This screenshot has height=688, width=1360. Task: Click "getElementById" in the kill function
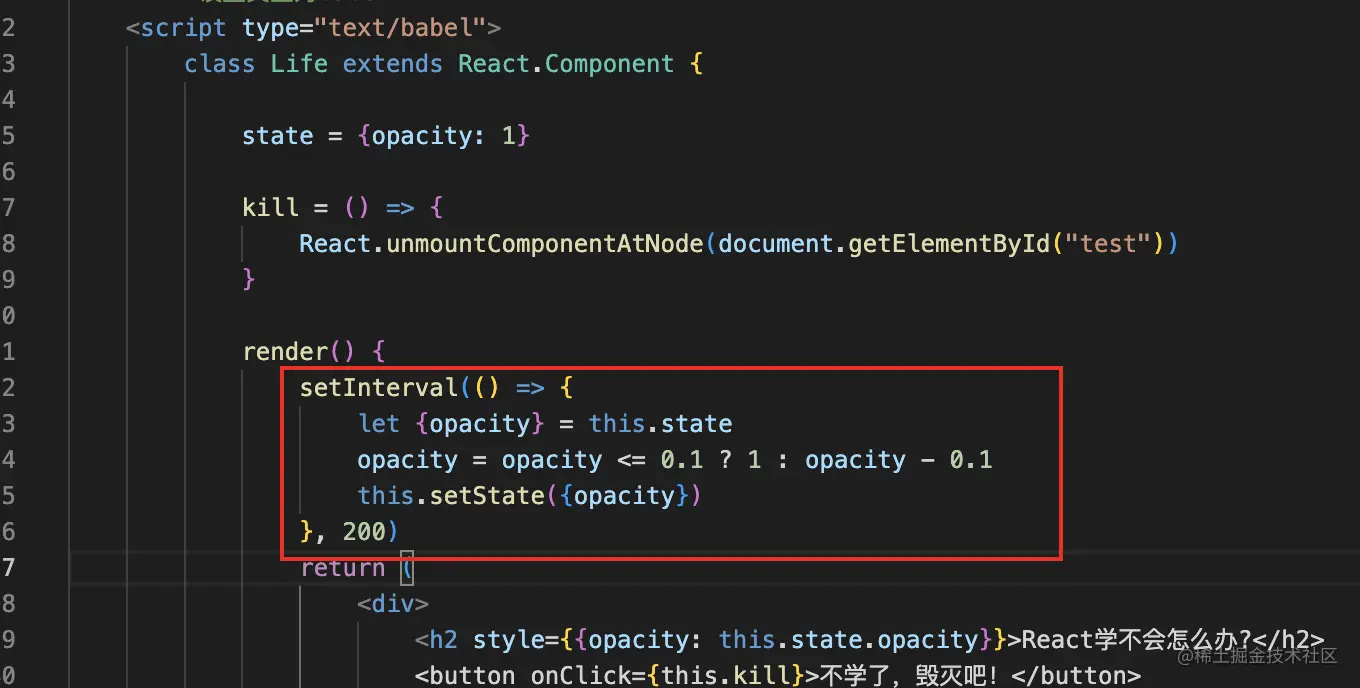coord(949,243)
